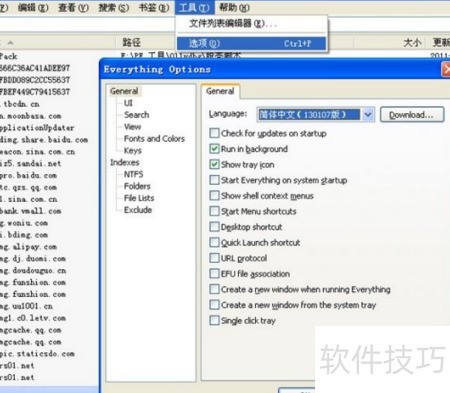Select the bank.vmall.com result row
This screenshot has width=450, height=393.
(30, 211)
